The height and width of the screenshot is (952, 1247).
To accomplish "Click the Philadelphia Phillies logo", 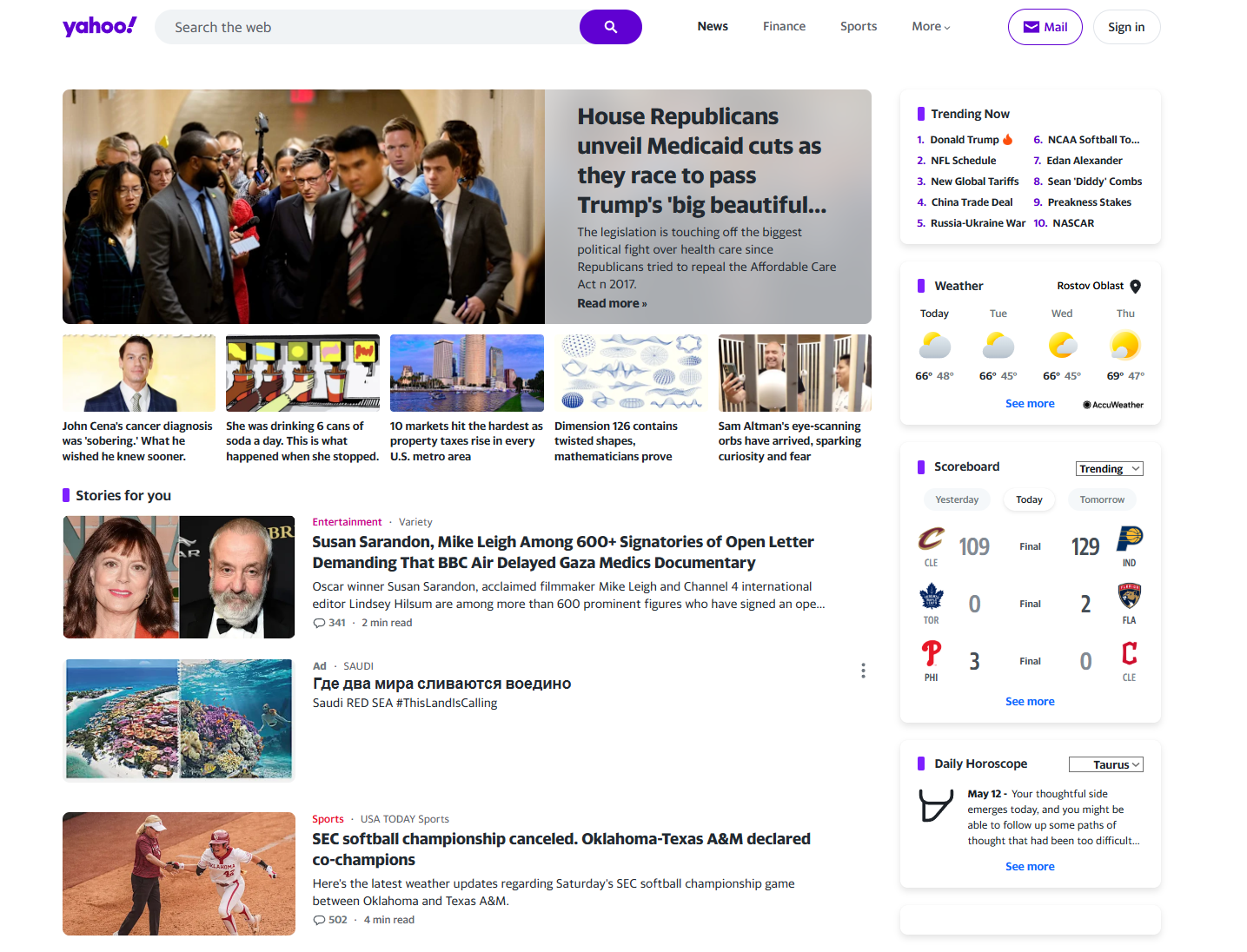I will pyautogui.click(x=931, y=653).
